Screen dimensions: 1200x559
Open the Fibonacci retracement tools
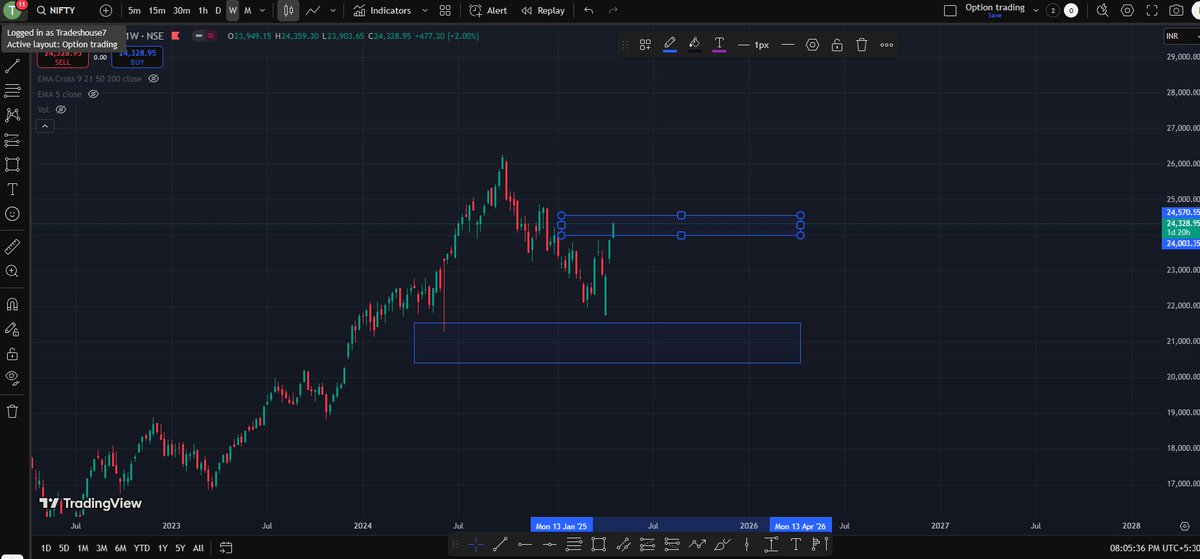(x=12, y=92)
